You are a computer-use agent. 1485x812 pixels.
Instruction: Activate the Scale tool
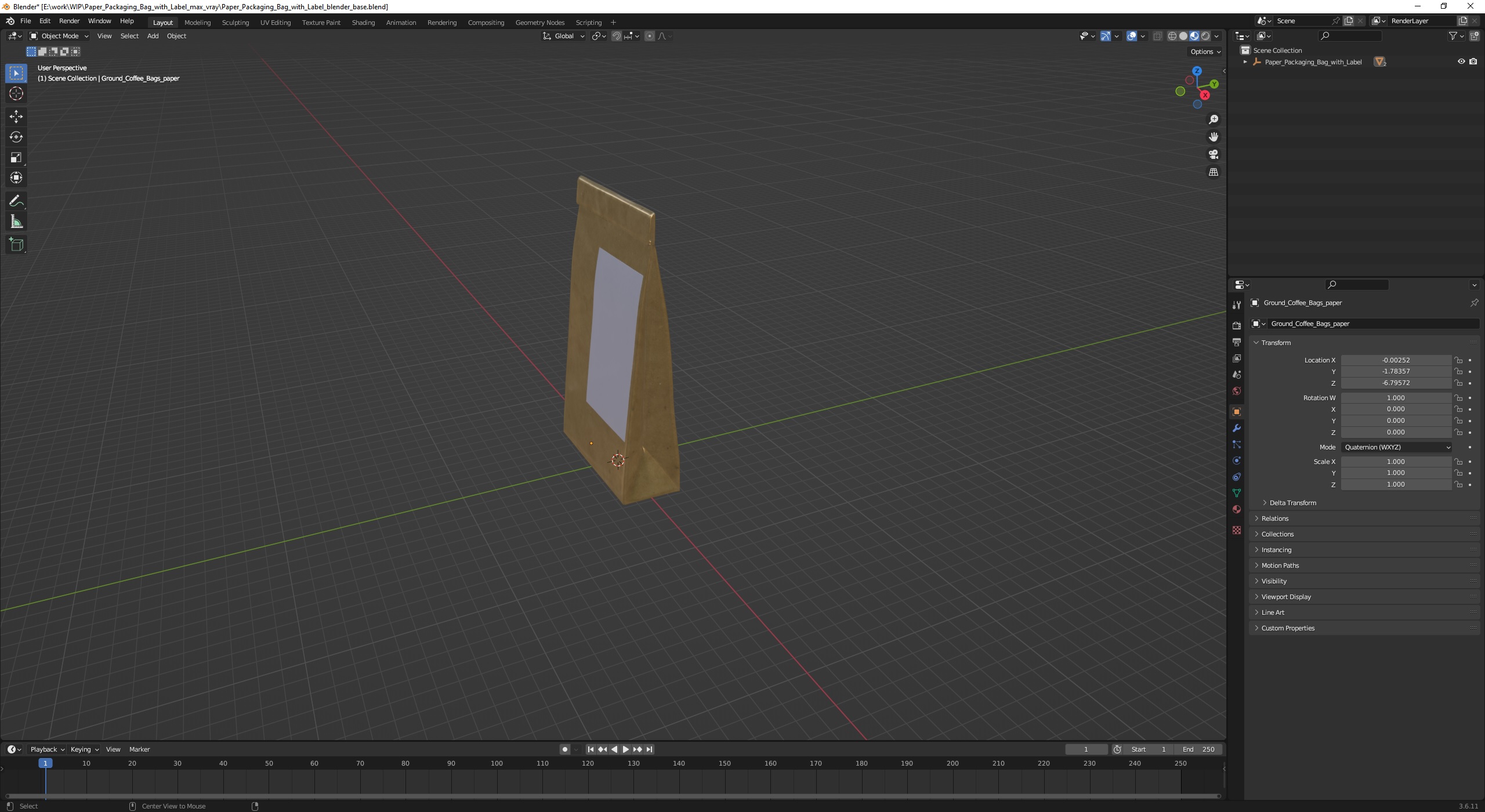(16, 157)
